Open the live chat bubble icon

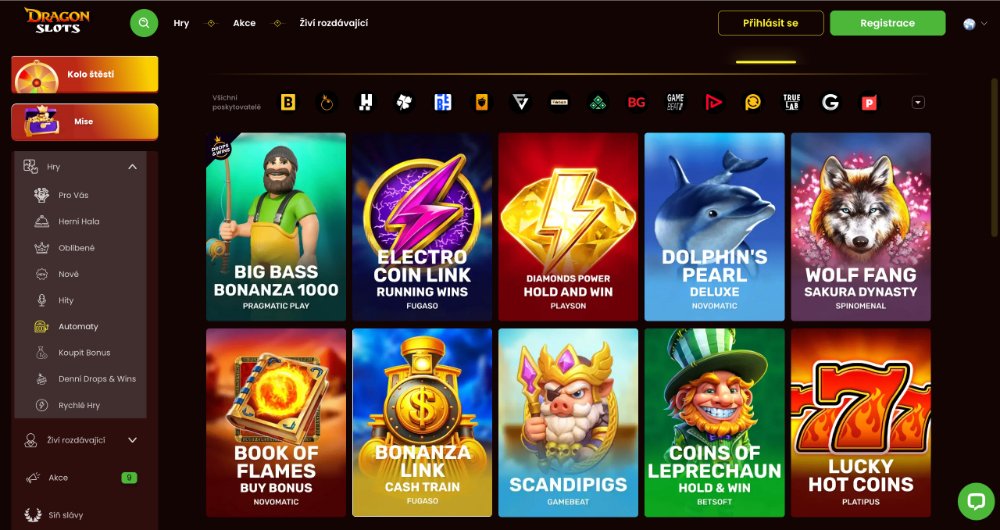(976, 501)
